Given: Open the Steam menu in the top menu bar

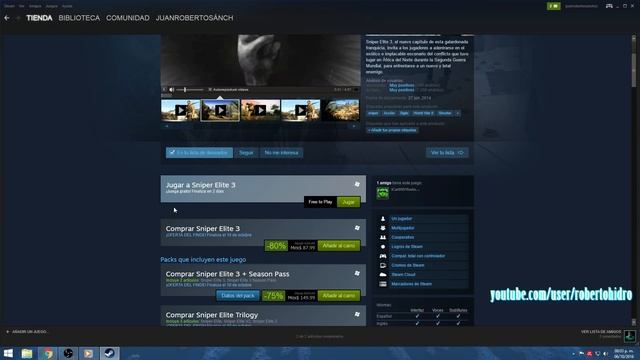Looking at the screenshot, I should tap(9, 6).
